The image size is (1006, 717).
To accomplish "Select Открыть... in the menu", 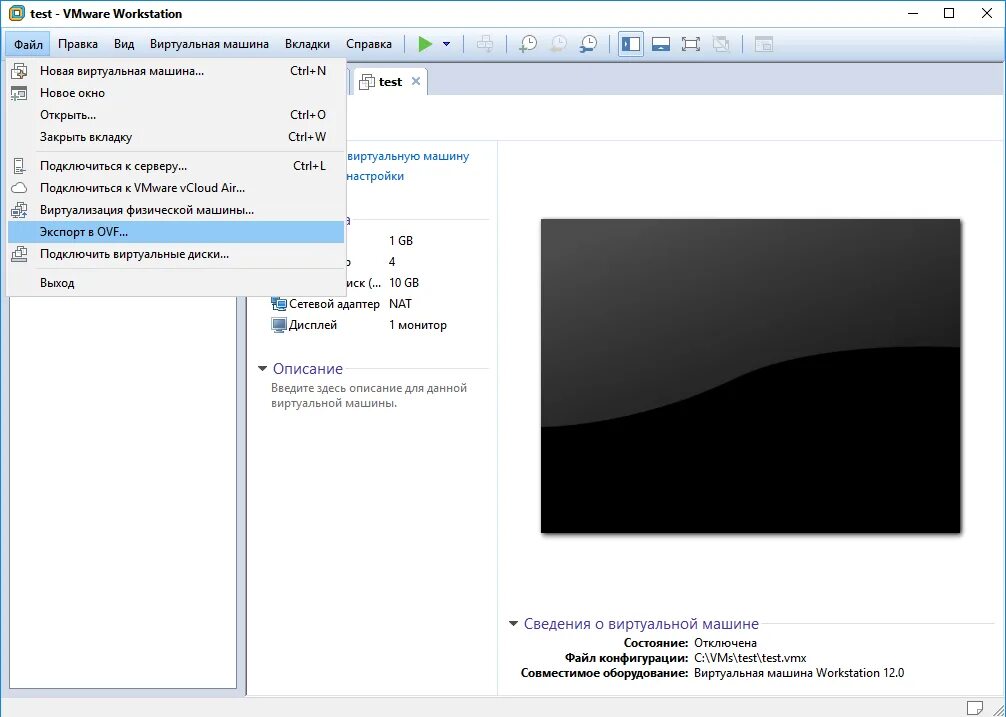I will point(176,115).
